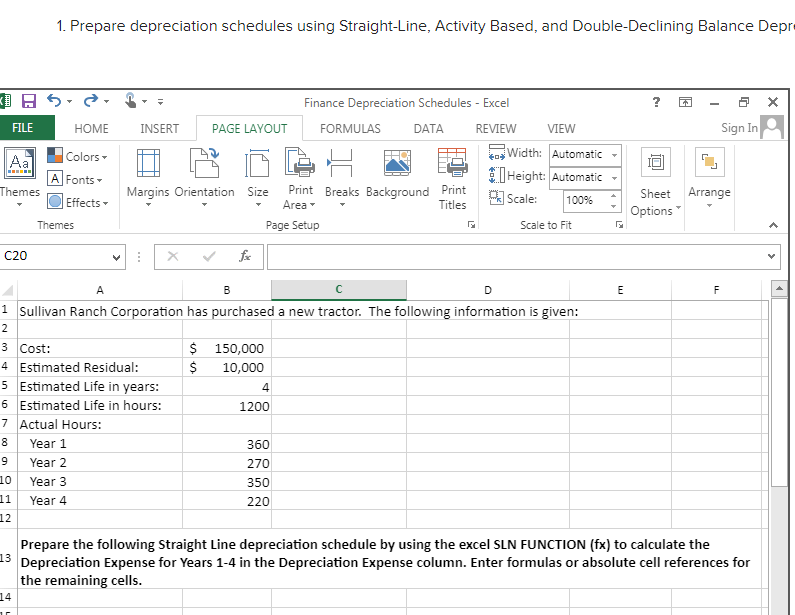Screen dimensions: 795x615
Task: Open Undo history dropdown arrow
Action: click(69, 101)
